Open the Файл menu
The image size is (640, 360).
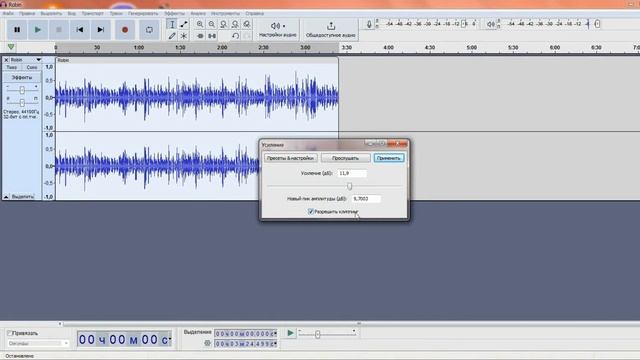coord(8,13)
